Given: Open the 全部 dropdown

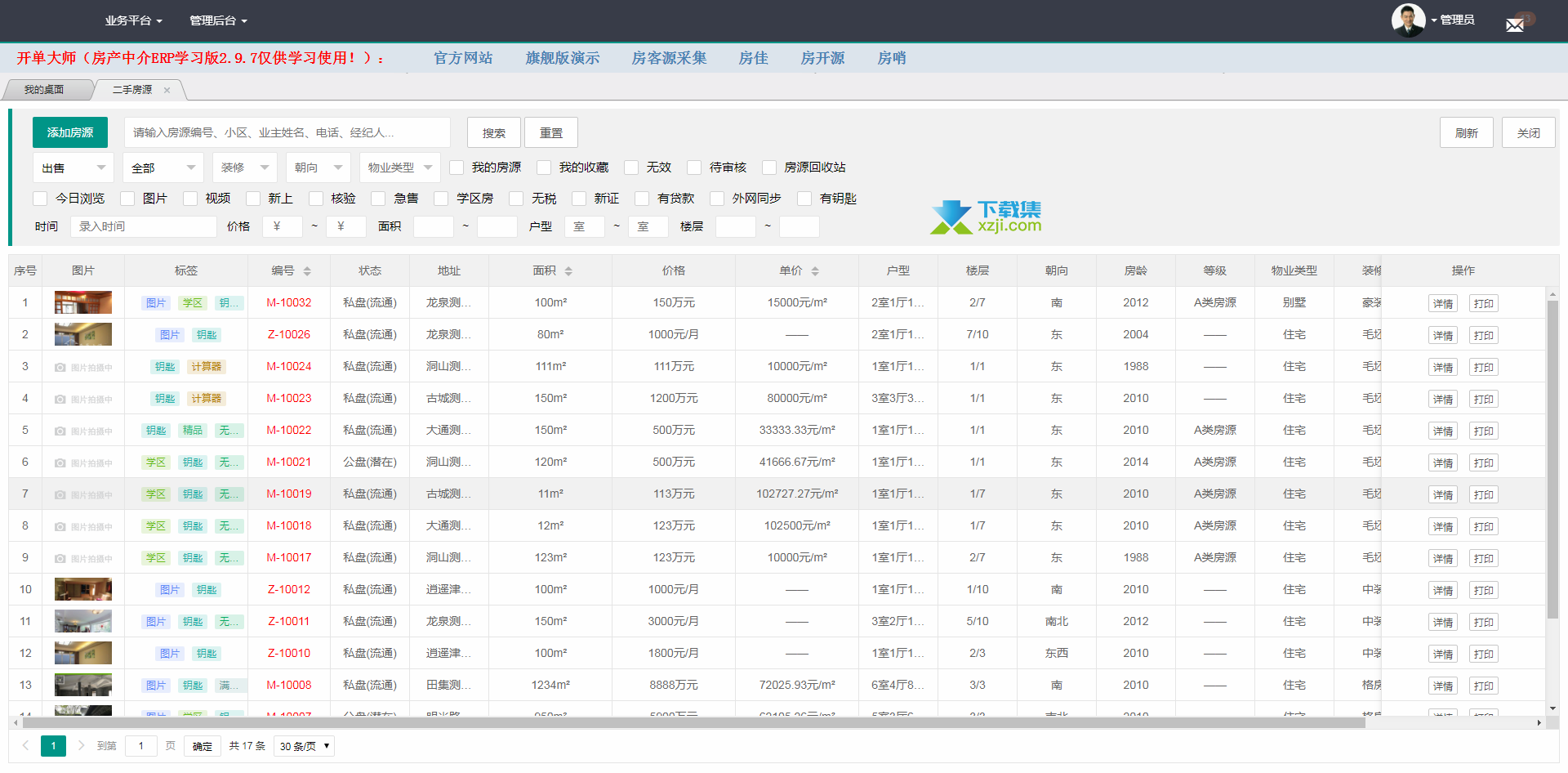Looking at the screenshot, I should point(163,168).
